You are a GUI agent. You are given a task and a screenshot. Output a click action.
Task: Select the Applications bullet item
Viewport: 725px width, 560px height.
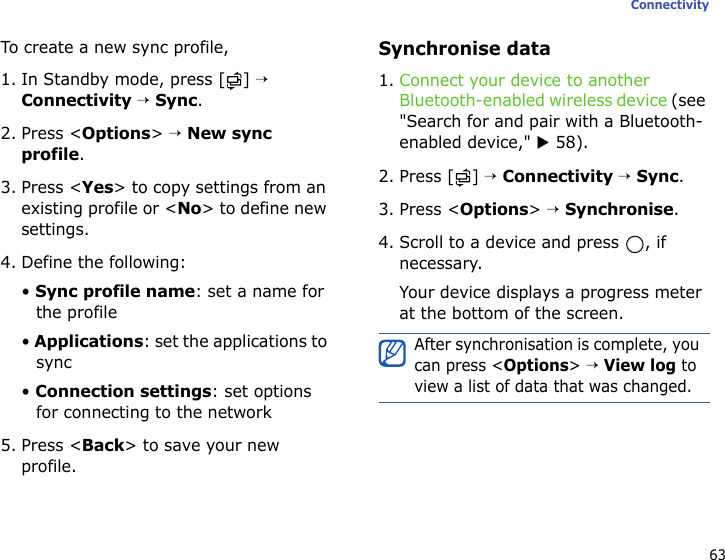174,352
